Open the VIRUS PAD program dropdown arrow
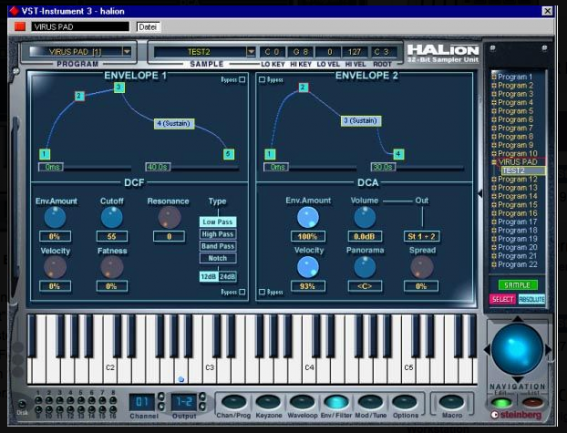 tap(127, 52)
